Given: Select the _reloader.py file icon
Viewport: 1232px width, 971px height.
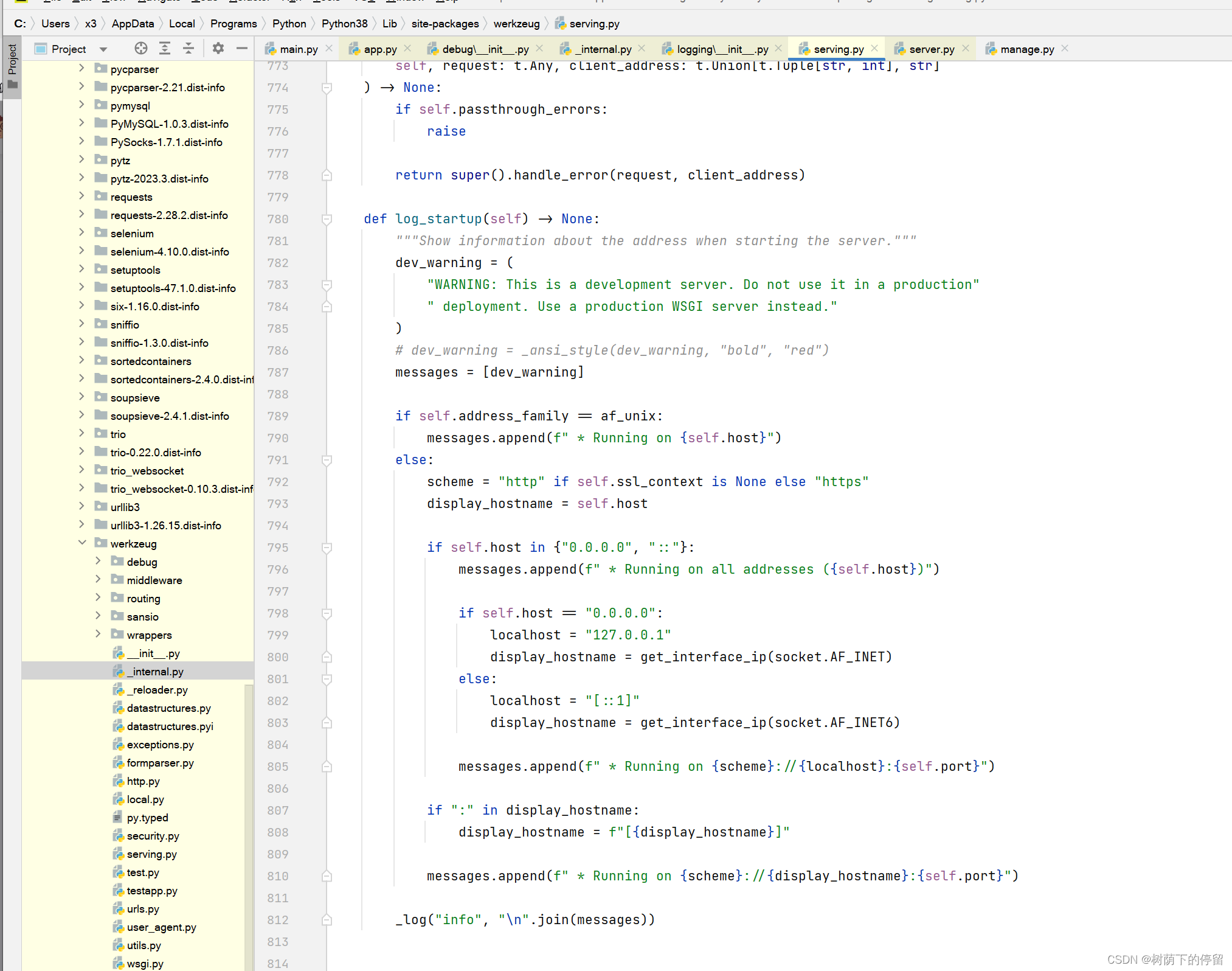Looking at the screenshot, I should (x=118, y=690).
